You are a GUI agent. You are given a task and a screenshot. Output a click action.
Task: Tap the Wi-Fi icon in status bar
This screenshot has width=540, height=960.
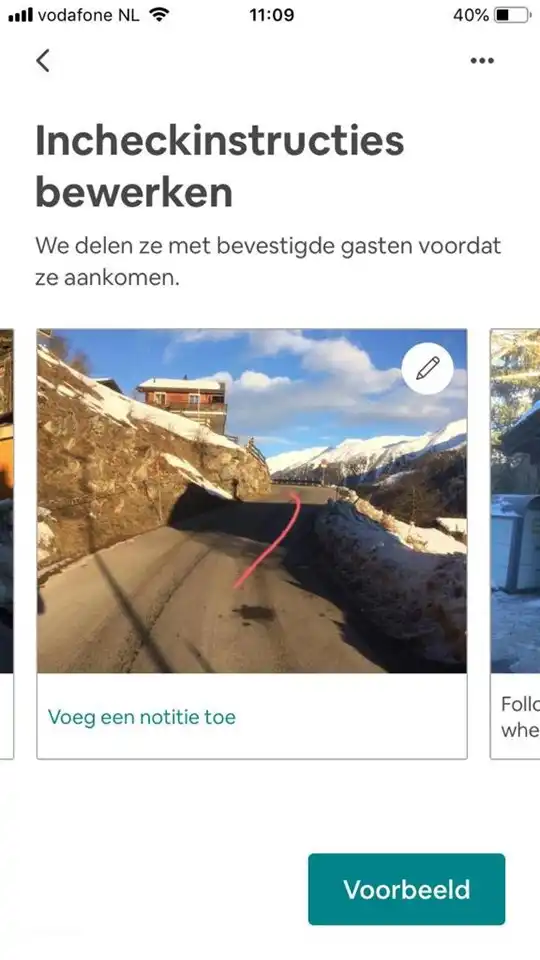click(159, 15)
